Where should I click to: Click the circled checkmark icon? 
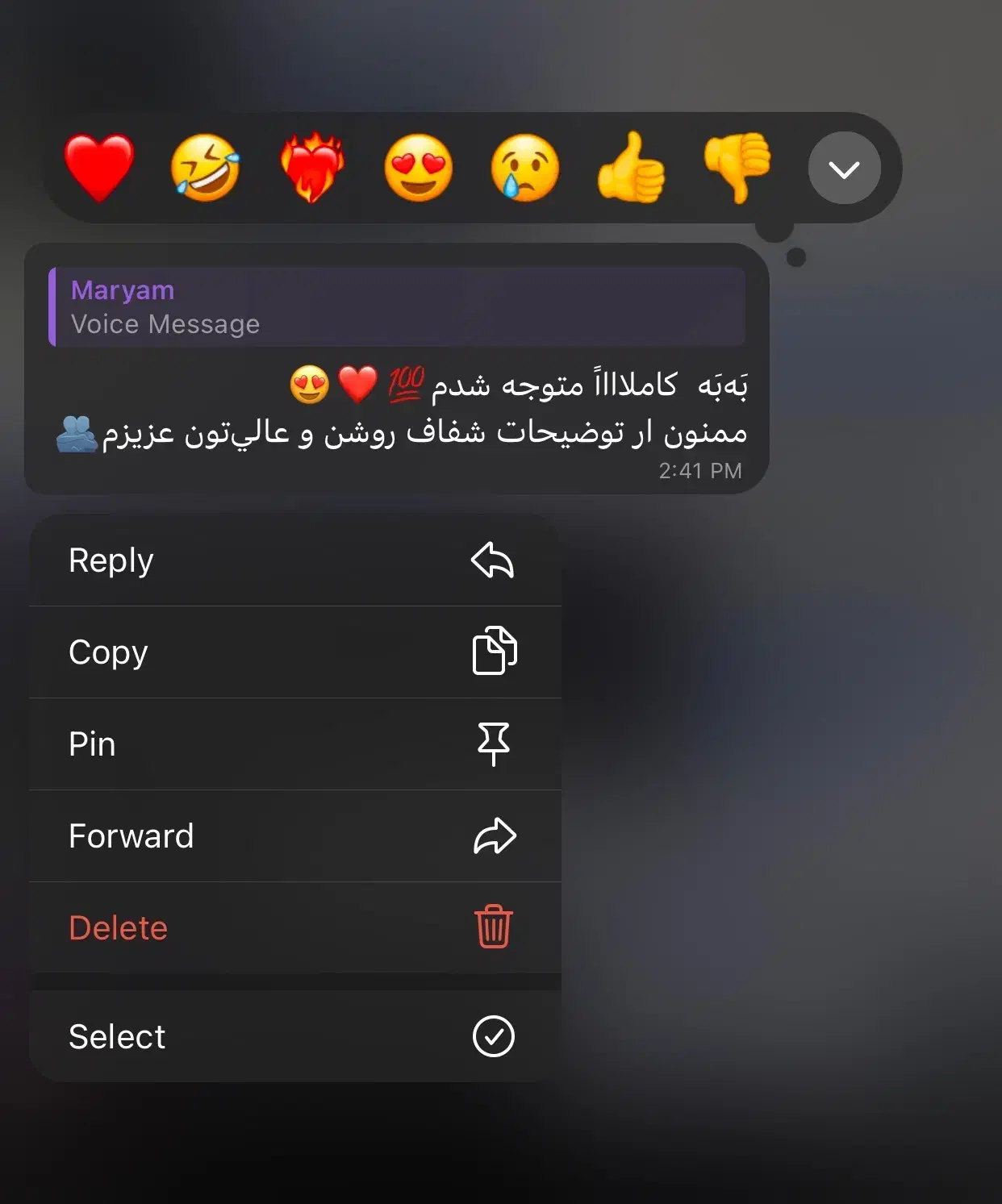[x=493, y=1036]
